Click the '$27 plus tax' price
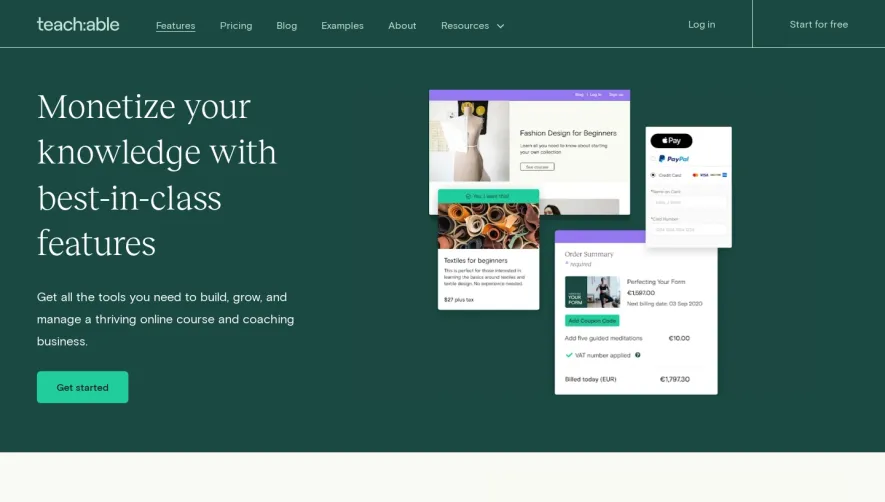 pos(459,300)
